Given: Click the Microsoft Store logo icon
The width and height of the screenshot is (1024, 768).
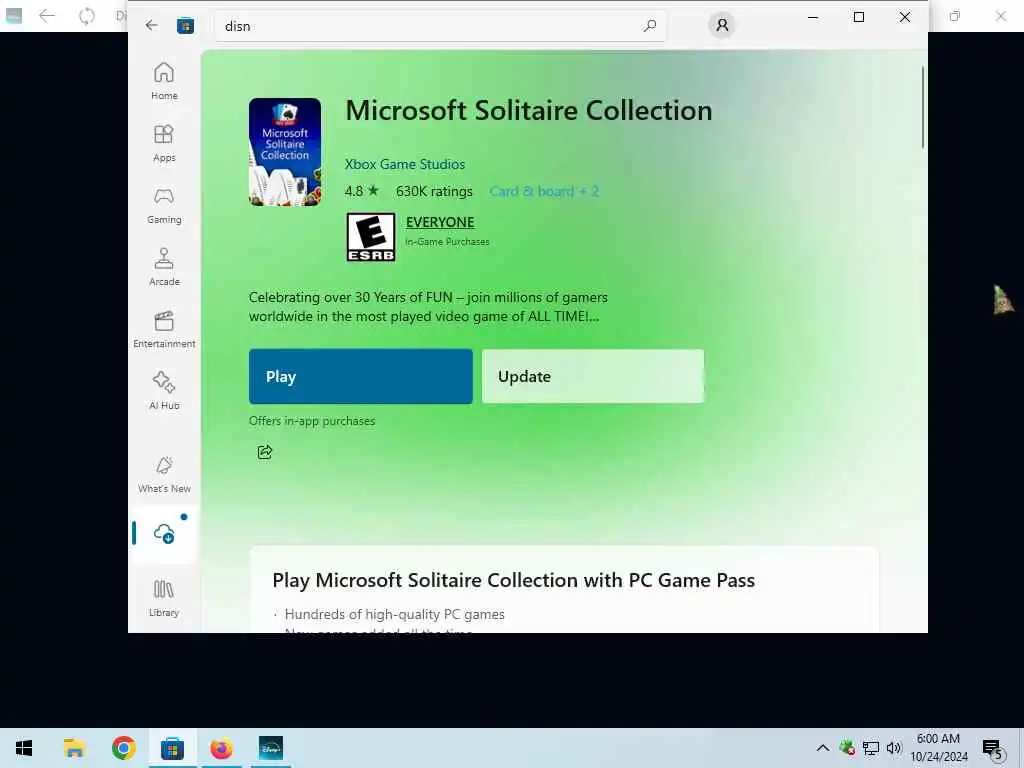Looking at the screenshot, I should click(x=185, y=25).
